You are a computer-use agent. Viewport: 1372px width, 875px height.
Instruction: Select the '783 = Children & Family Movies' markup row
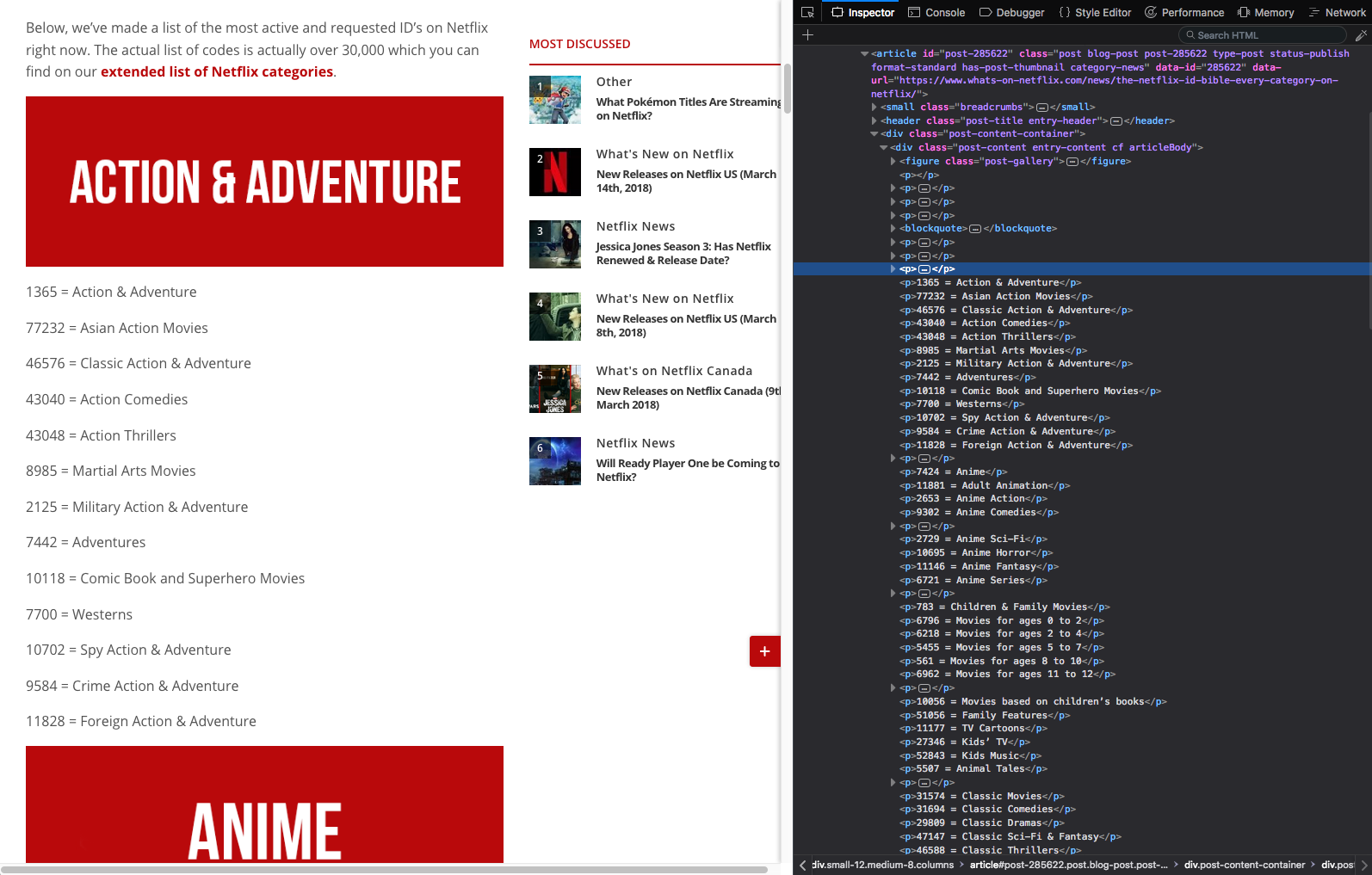tap(1004, 607)
